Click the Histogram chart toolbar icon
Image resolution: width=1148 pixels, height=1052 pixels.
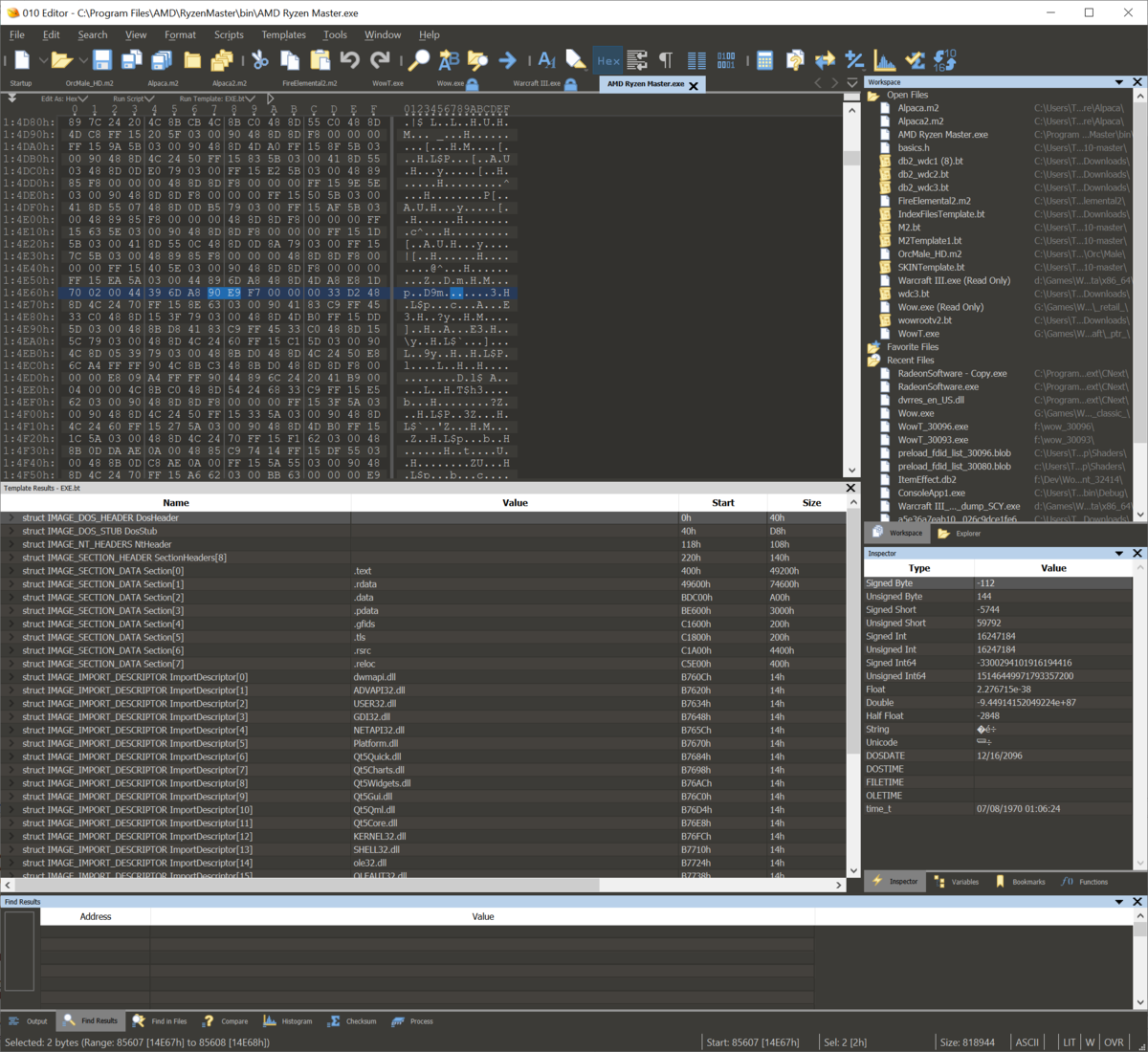coord(885,60)
